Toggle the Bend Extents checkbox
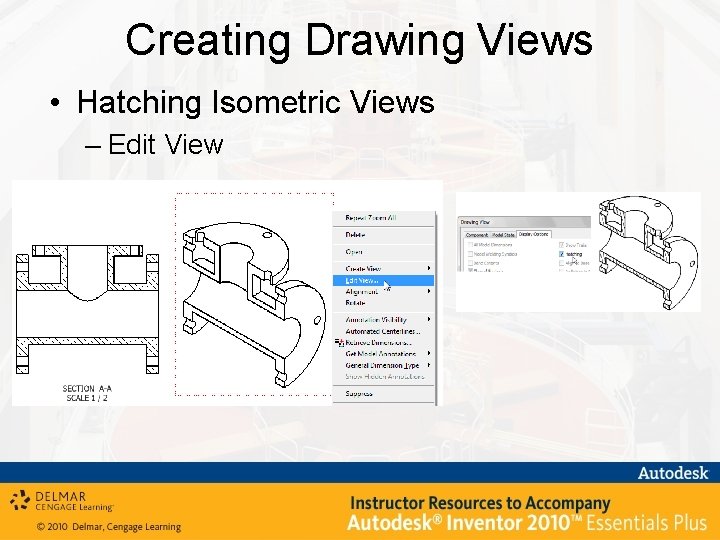The height and width of the screenshot is (540, 720). (x=470, y=263)
